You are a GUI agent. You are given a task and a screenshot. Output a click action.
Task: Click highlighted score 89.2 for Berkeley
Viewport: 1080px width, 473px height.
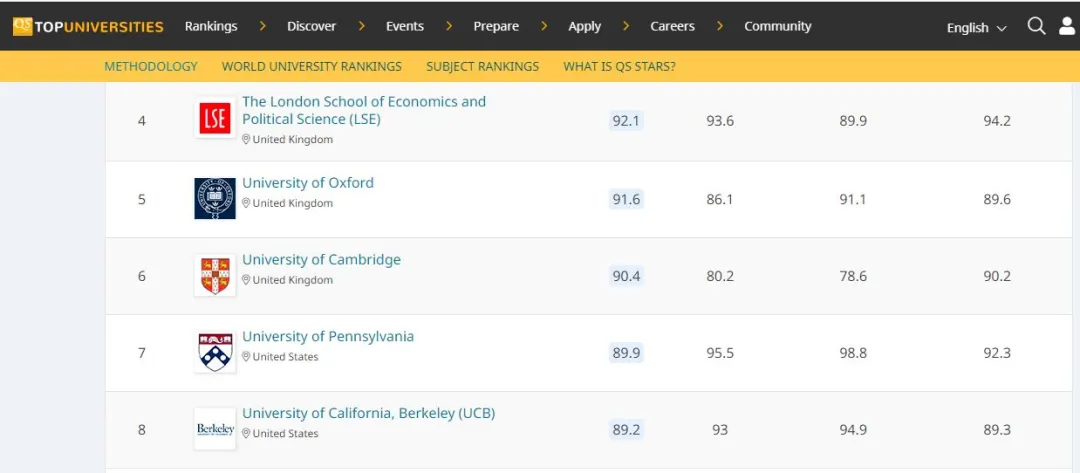tap(626, 430)
